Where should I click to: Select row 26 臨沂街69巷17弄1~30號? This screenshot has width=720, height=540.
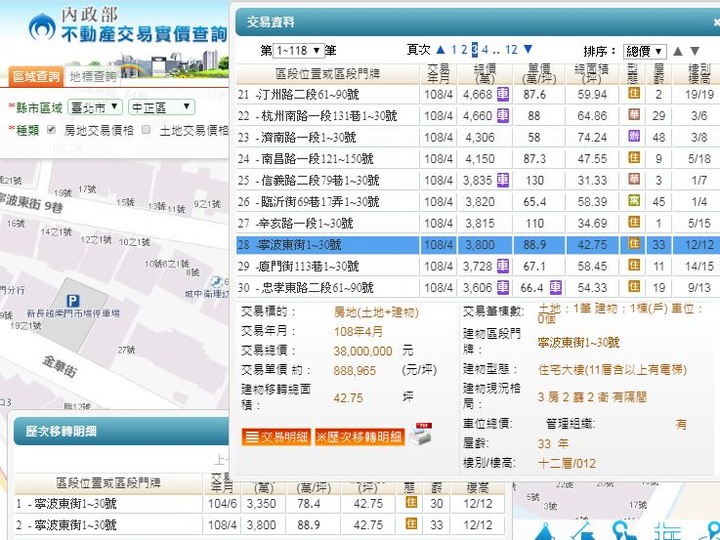tap(478, 202)
